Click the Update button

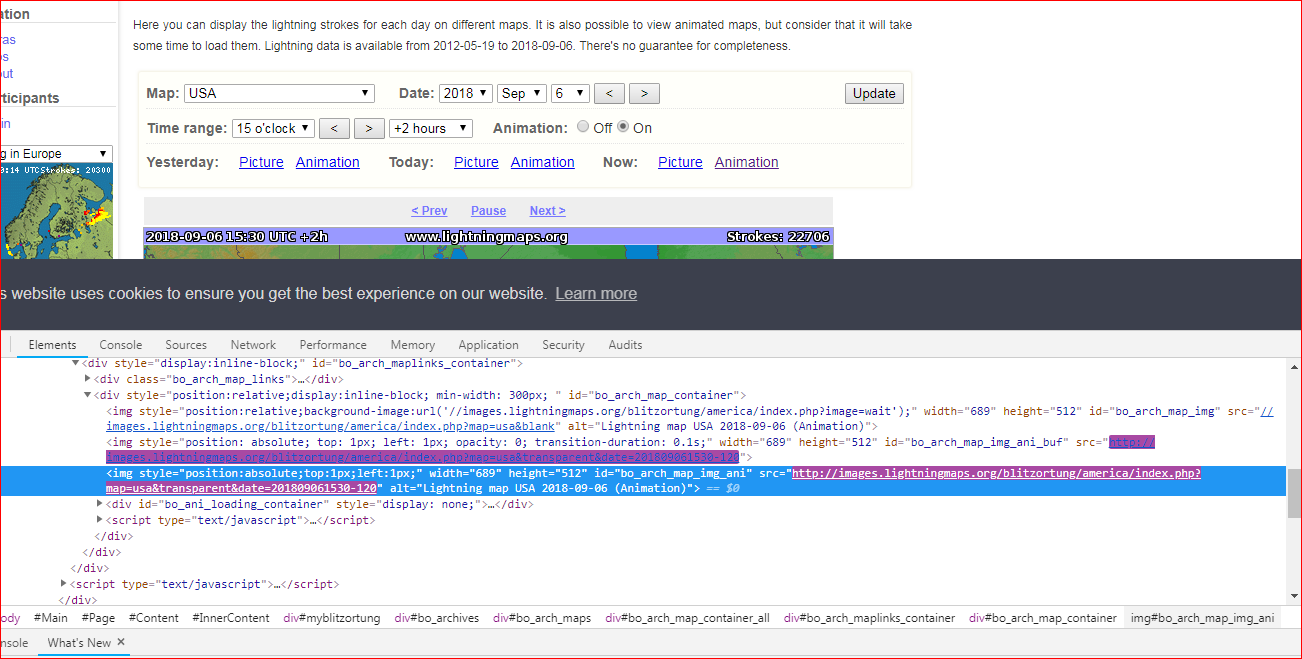[x=874, y=93]
